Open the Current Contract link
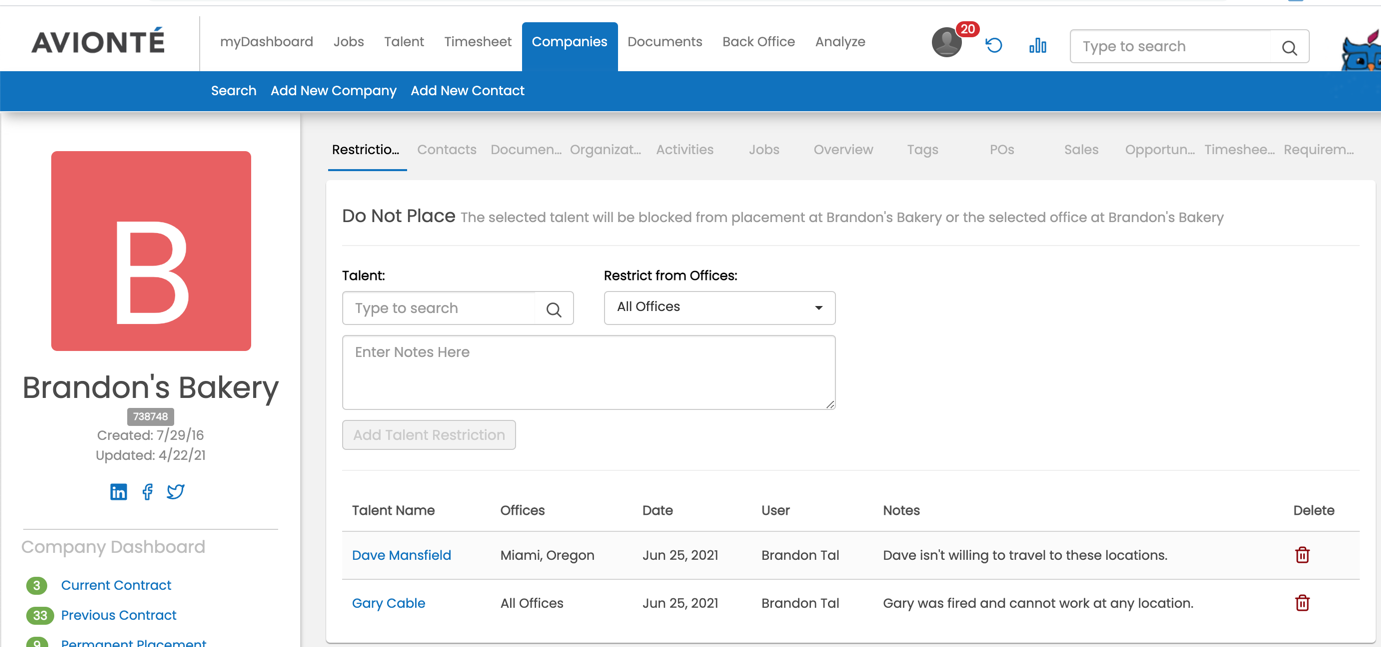 coord(116,586)
